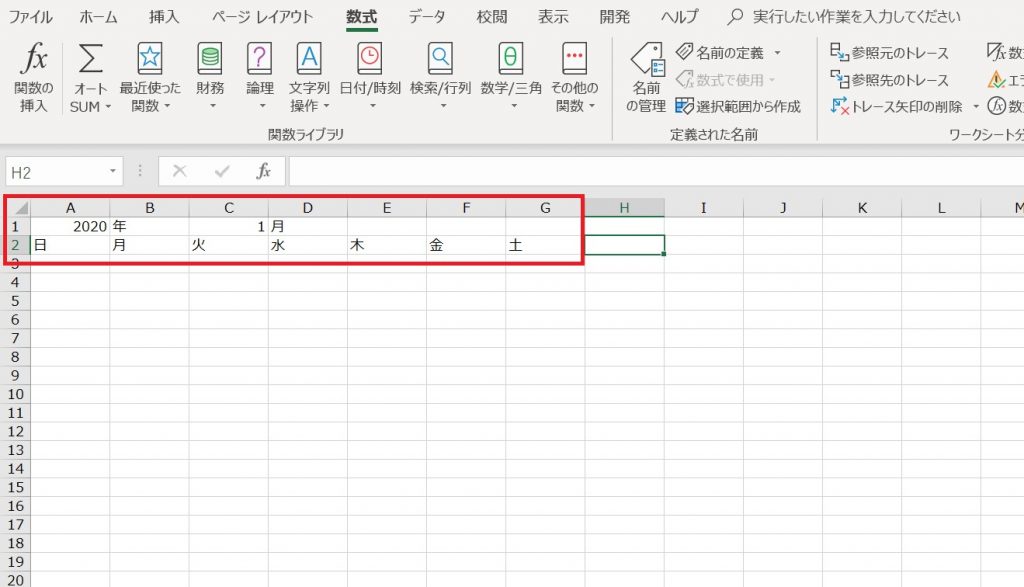Click the AutoSum (オートSUM) sigma icon

pos(90,60)
